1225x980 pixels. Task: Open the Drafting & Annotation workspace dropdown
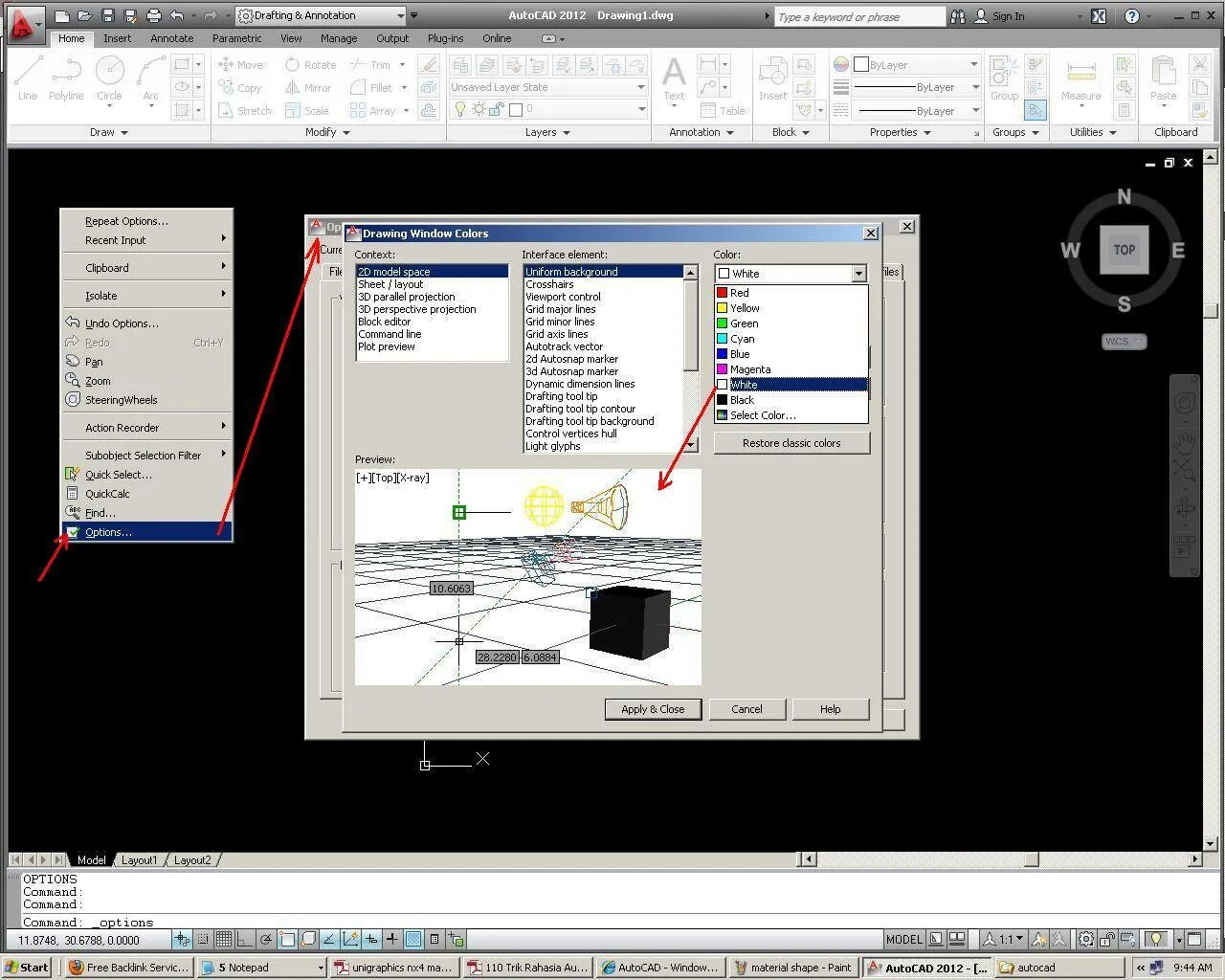pos(321,15)
